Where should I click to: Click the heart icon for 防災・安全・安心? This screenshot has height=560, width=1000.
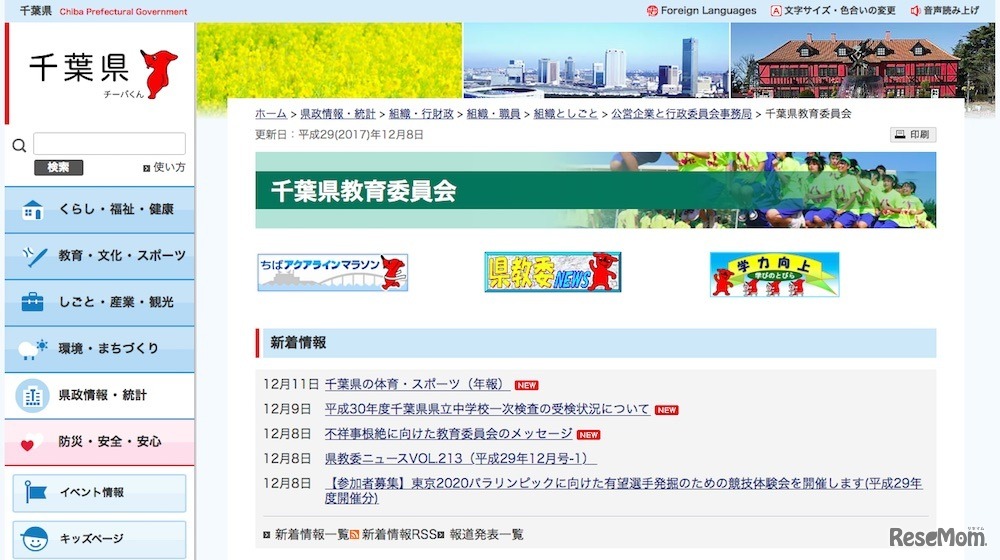click(31, 442)
